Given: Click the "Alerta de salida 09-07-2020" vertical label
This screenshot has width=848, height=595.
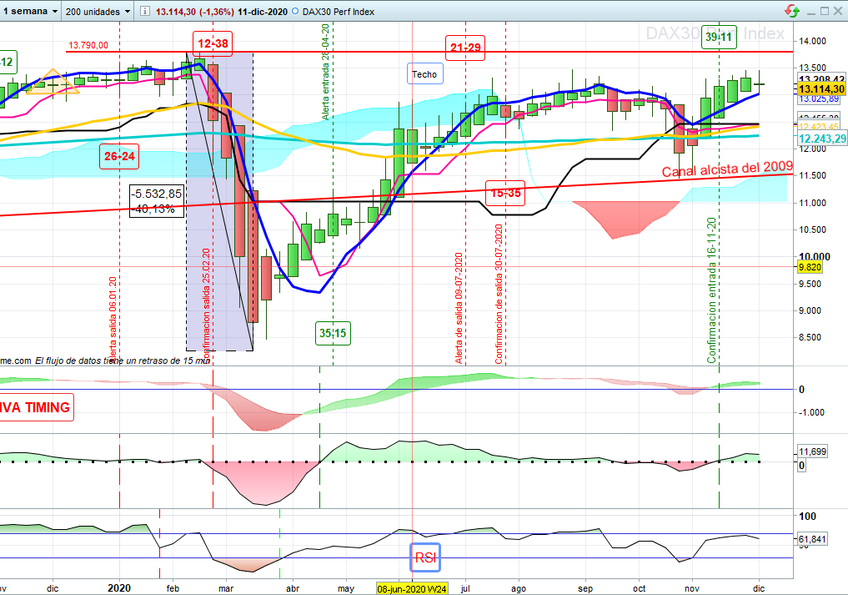Looking at the screenshot, I should [459, 308].
